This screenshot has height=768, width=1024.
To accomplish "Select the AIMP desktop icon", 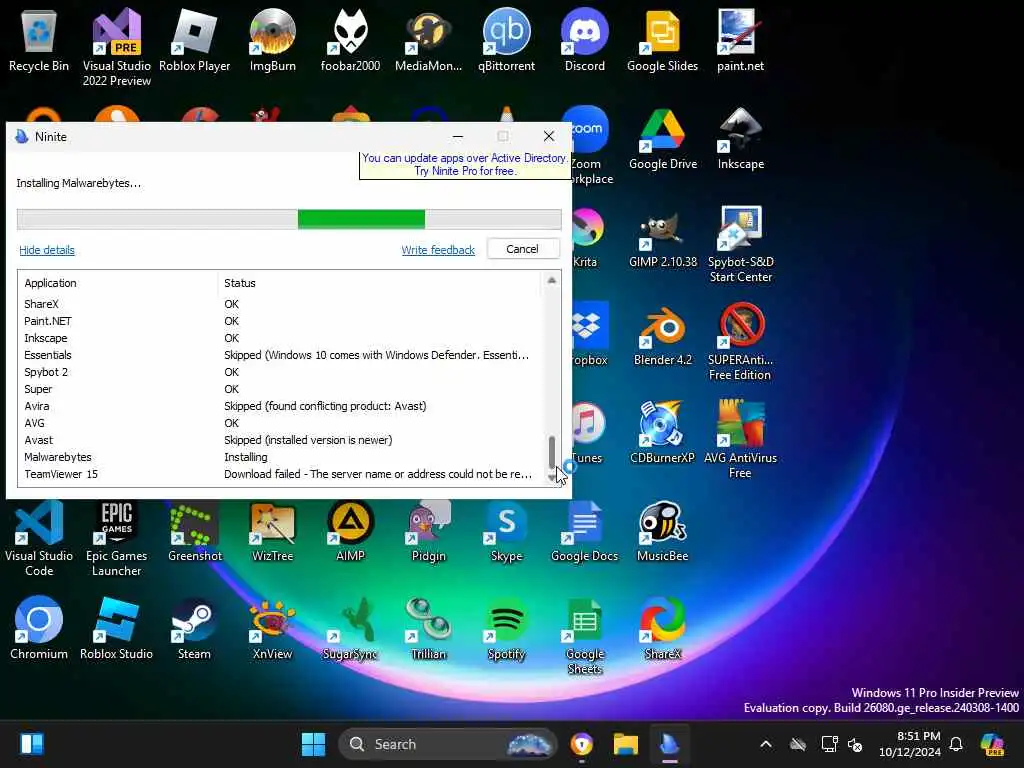I will (x=350, y=531).
